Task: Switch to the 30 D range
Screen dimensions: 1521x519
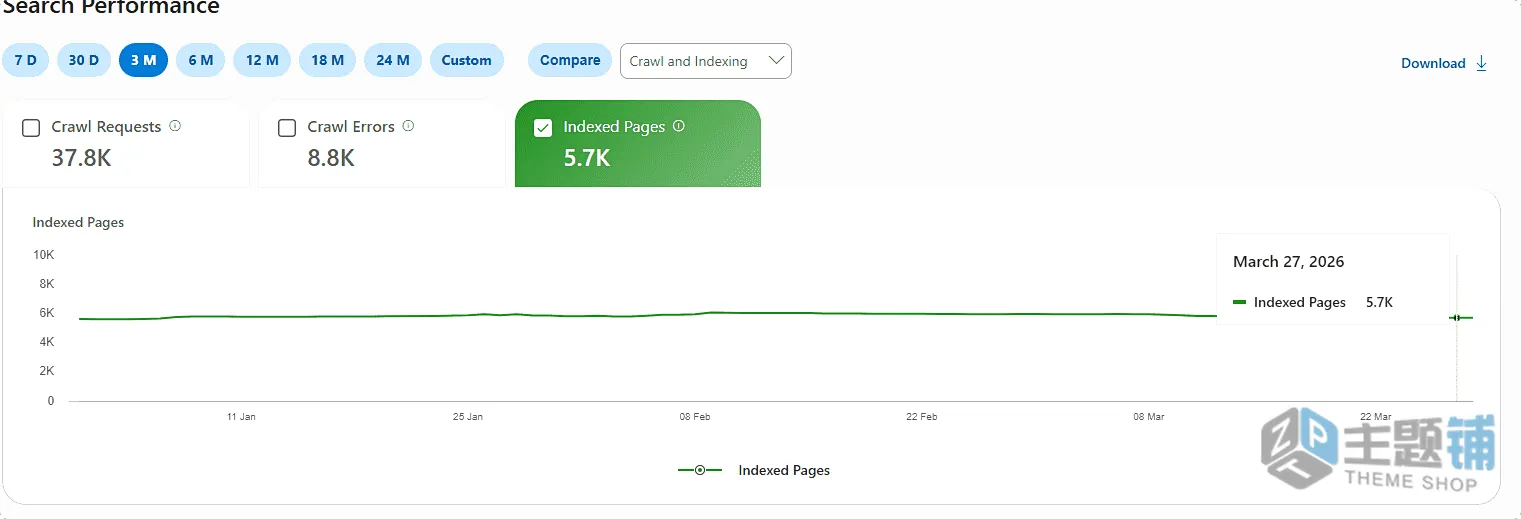Action: pos(84,60)
